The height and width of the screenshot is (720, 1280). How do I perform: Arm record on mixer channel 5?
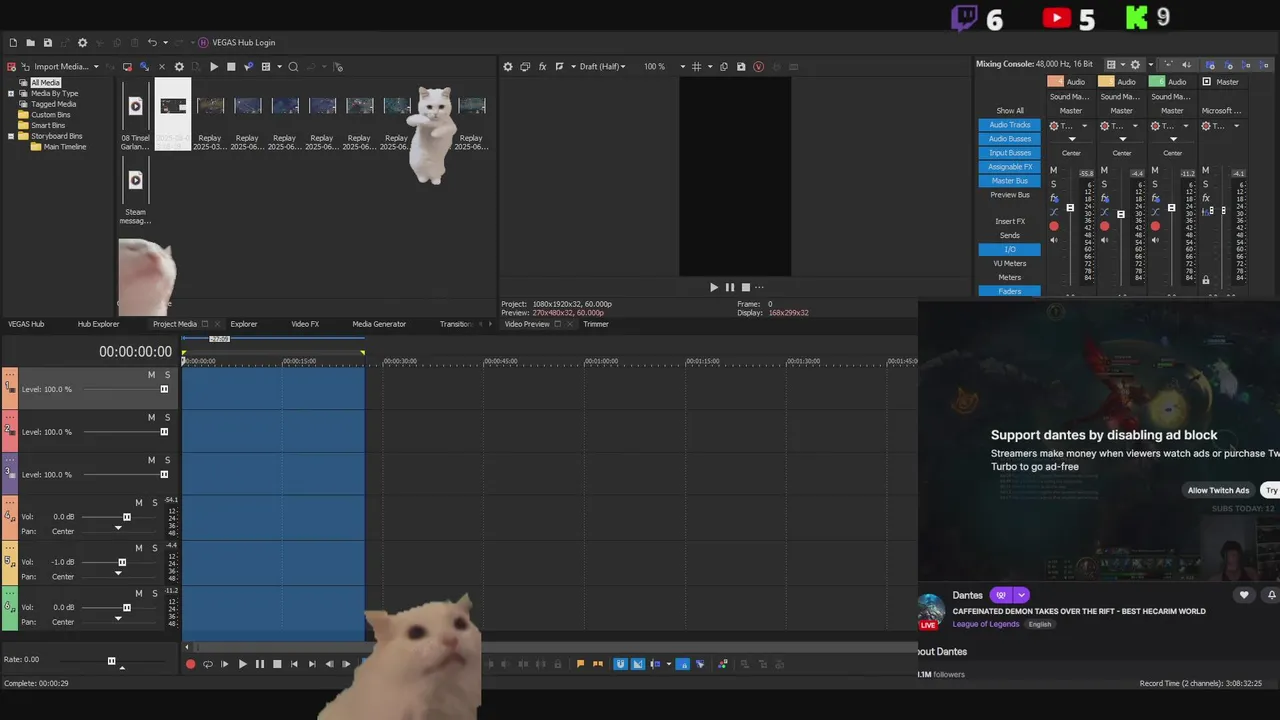coord(1104,227)
